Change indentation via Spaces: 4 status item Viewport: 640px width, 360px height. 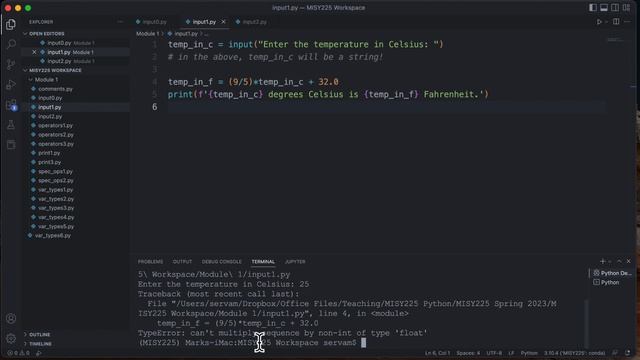pos(468,353)
